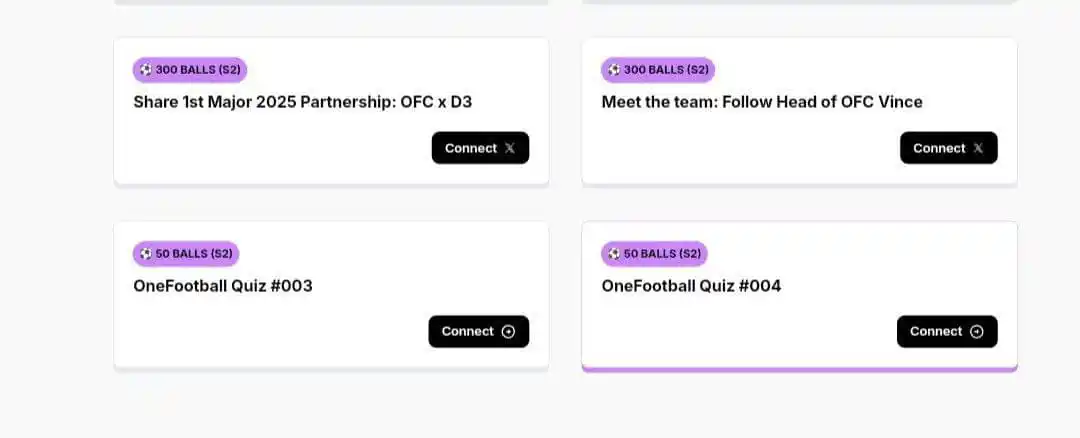
Task: Select the 300 BALLS (S2) badge on Vince card
Action: coord(658,70)
